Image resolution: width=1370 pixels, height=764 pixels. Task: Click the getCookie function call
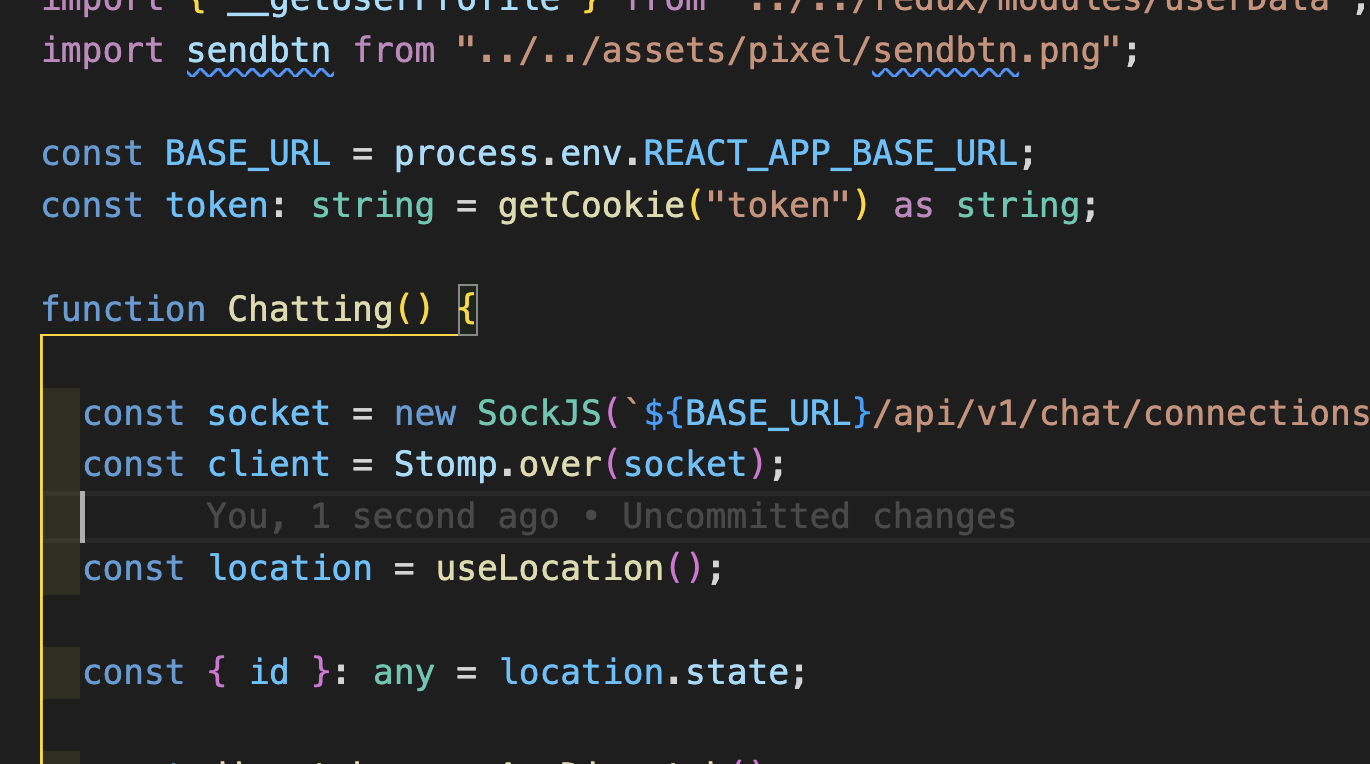coord(591,206)
